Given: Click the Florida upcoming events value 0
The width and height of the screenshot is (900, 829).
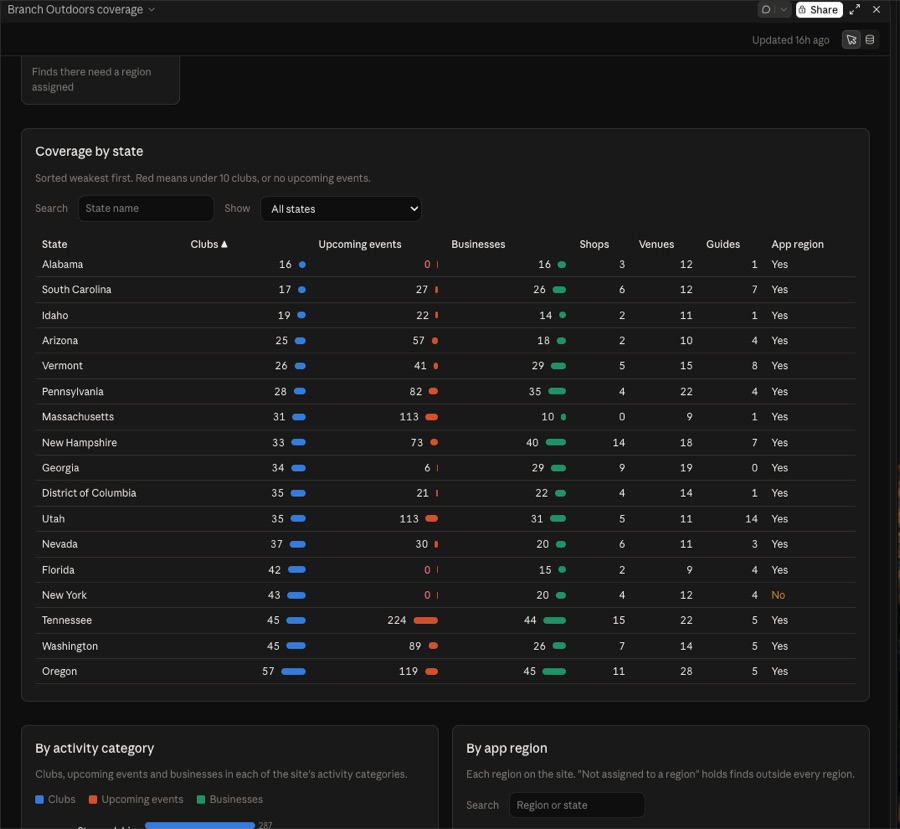Looking at the screenshot, I should 427,570.
